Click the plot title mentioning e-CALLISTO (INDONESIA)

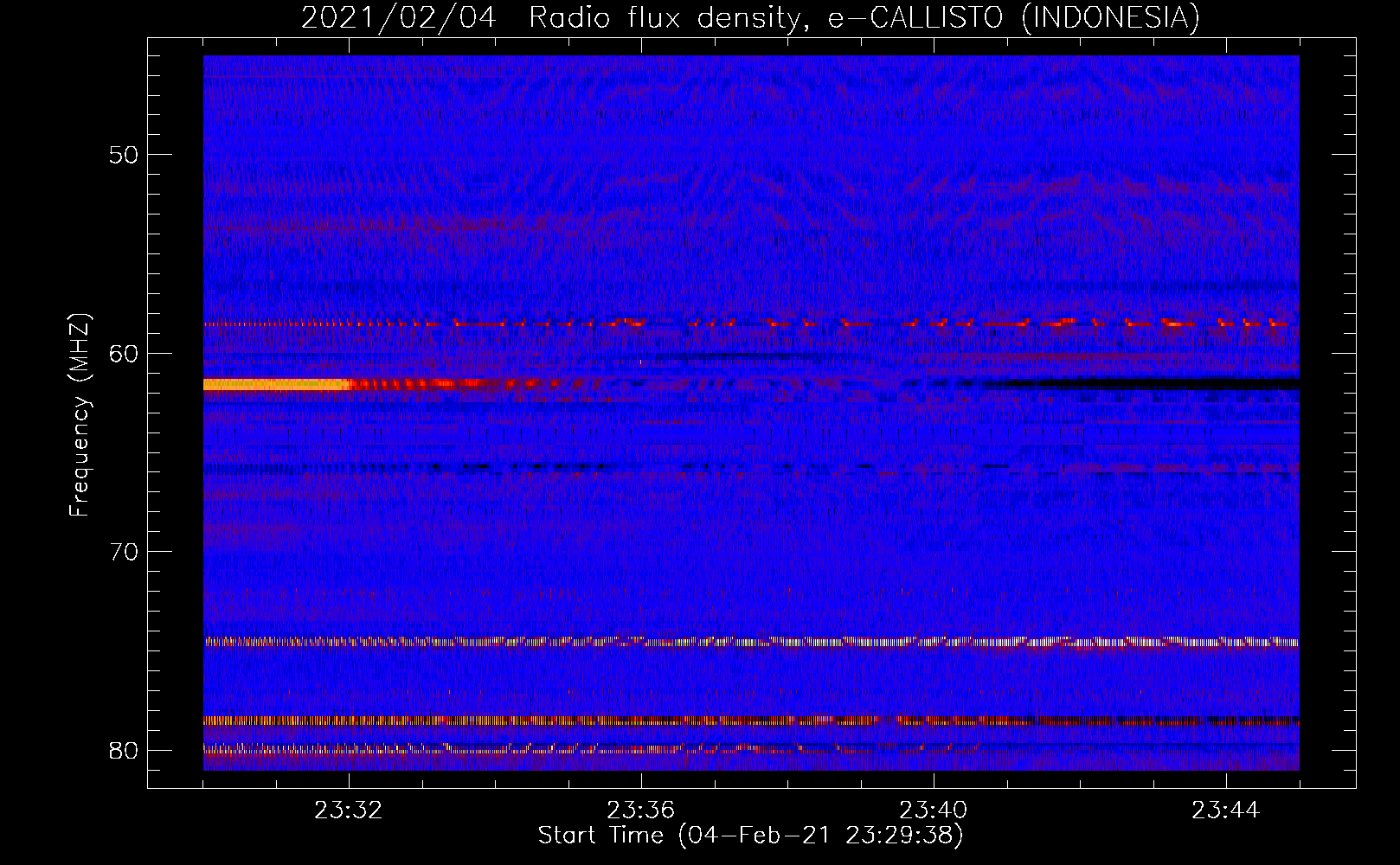[x=750, y=17]
